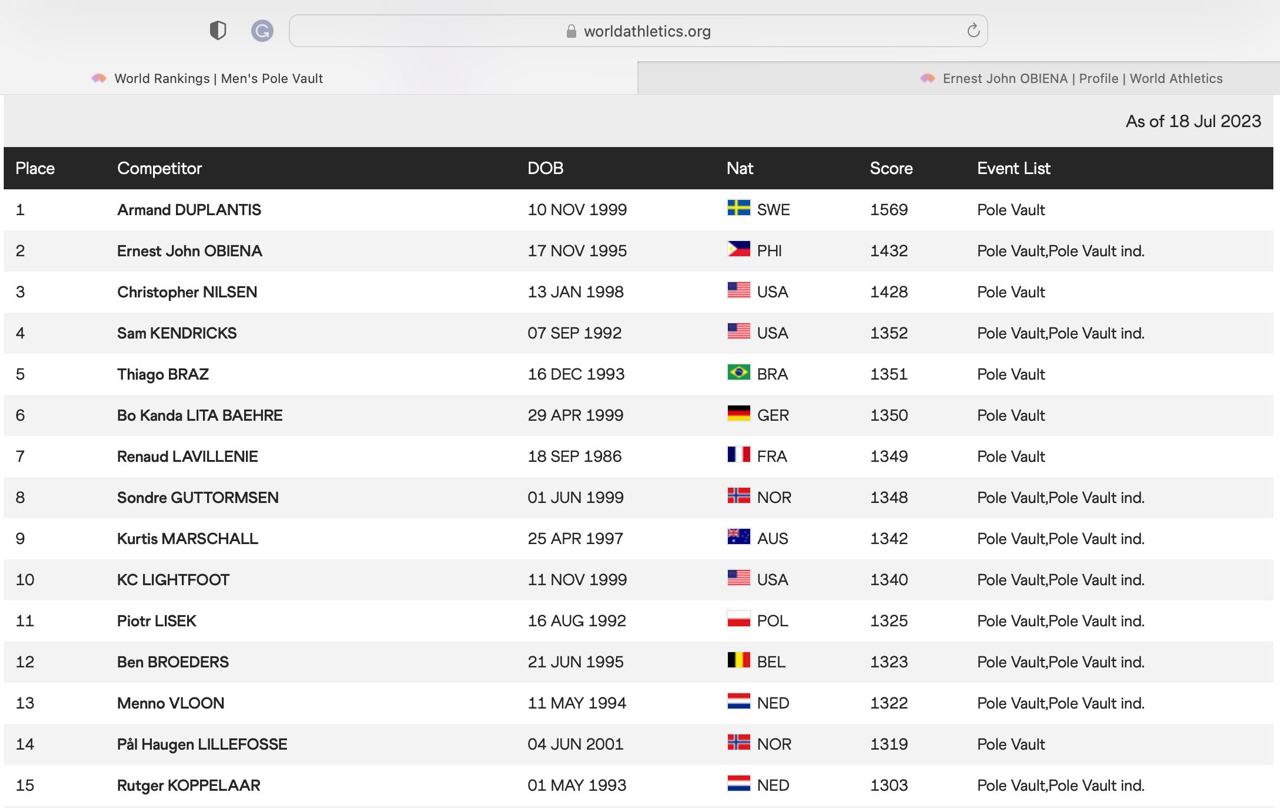This screenshot has width=1280, height=808.
Task: Click the Privacy Report shield icon
Action: pos(217,30)
